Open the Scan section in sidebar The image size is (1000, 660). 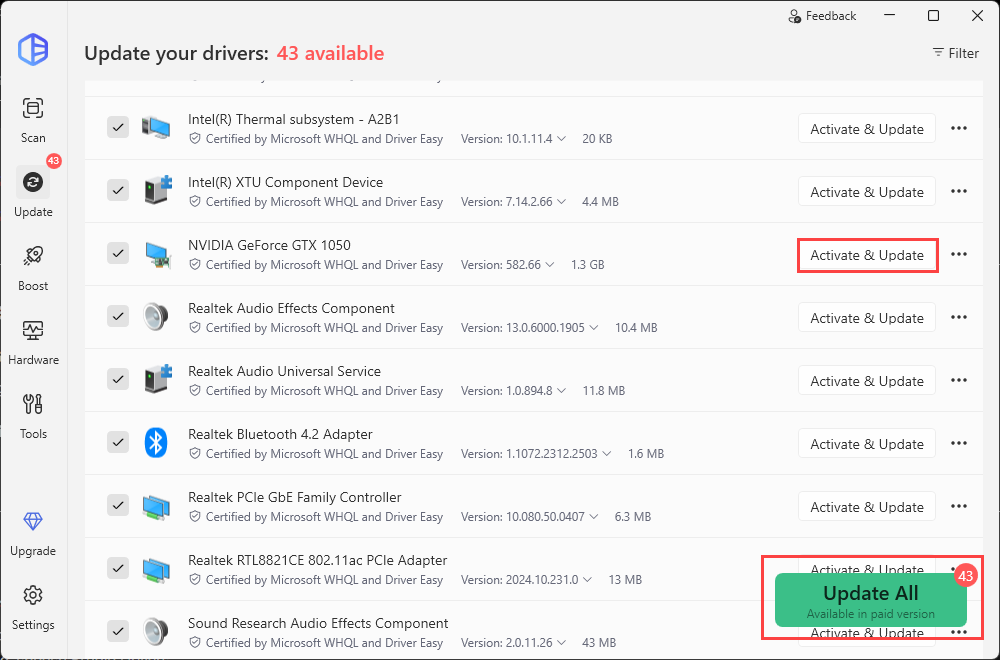[x=33, y=119]
